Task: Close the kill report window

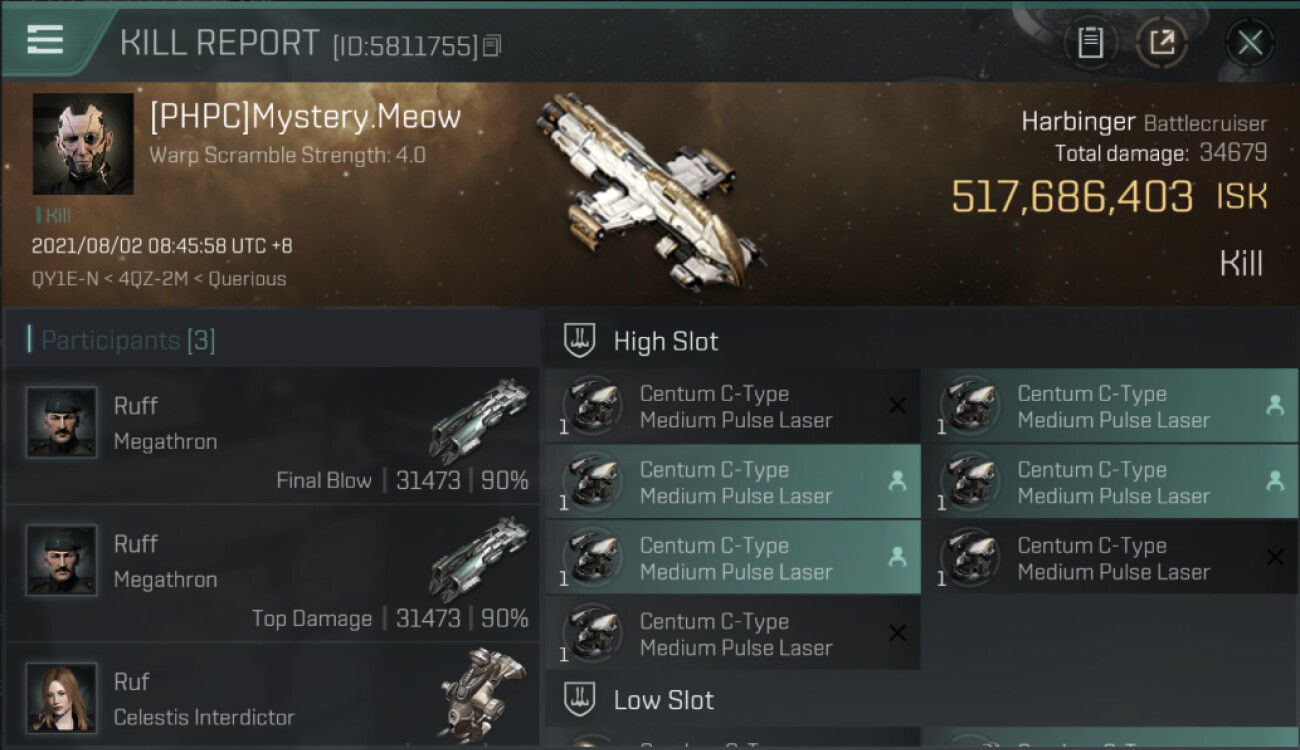Action: pyautogui.click(x=1250, y=42)
